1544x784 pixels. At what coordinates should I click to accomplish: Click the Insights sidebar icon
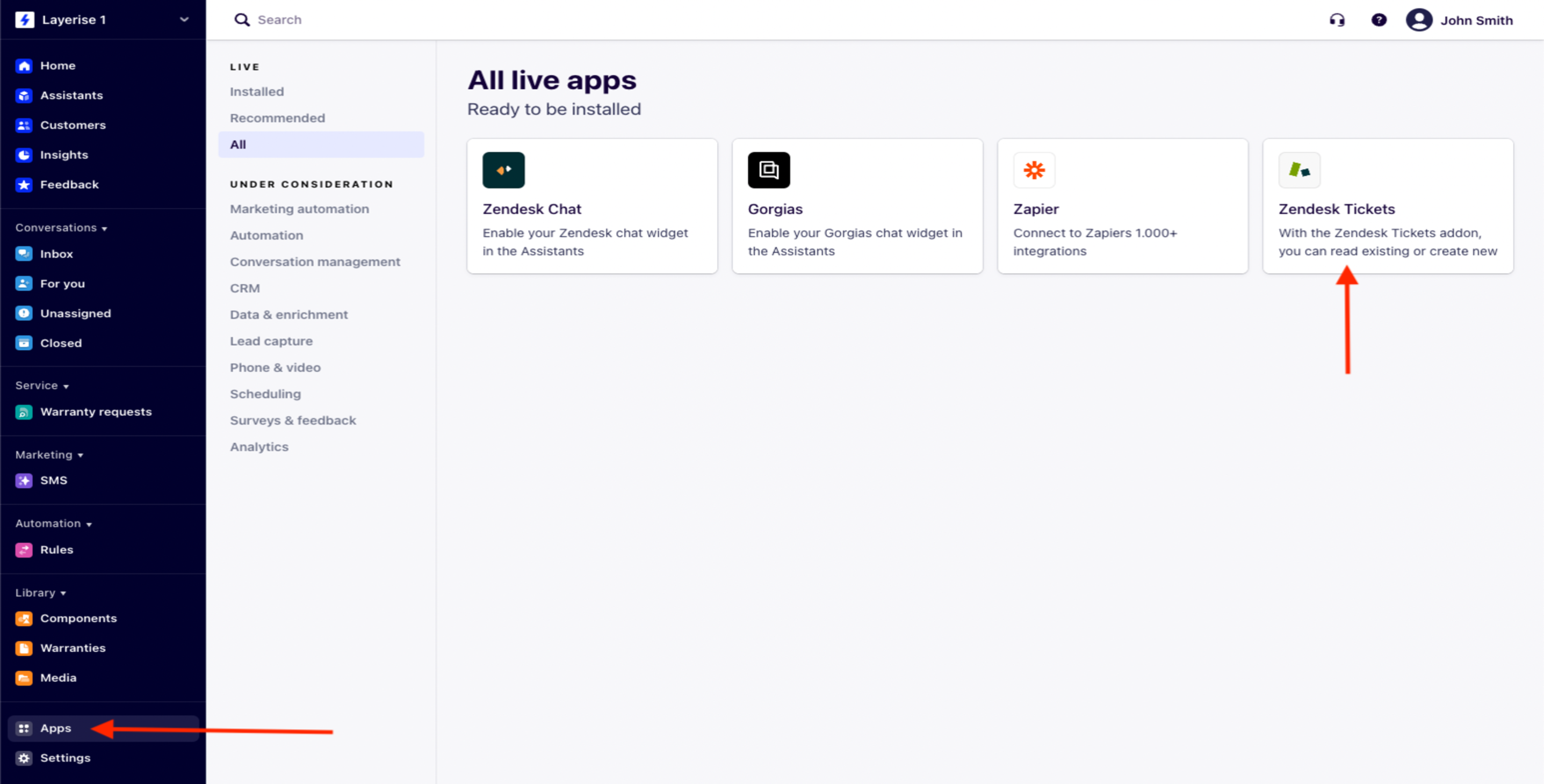click(x=24, y=155)
